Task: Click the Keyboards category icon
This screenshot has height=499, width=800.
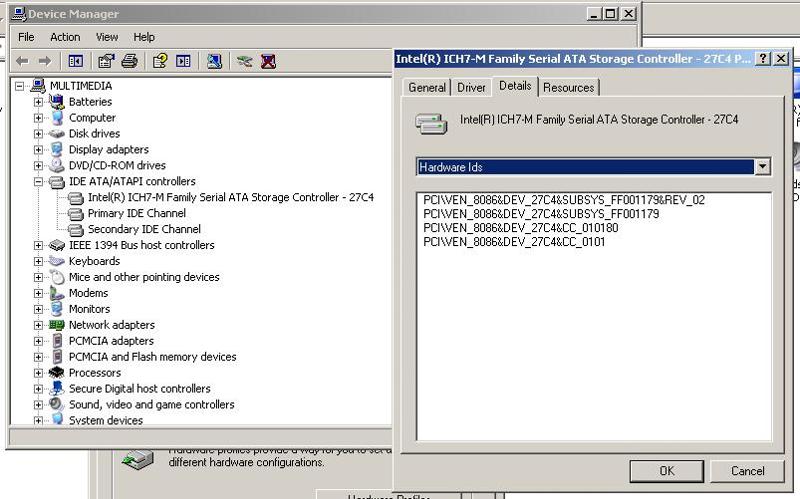Action: [57, 261]
